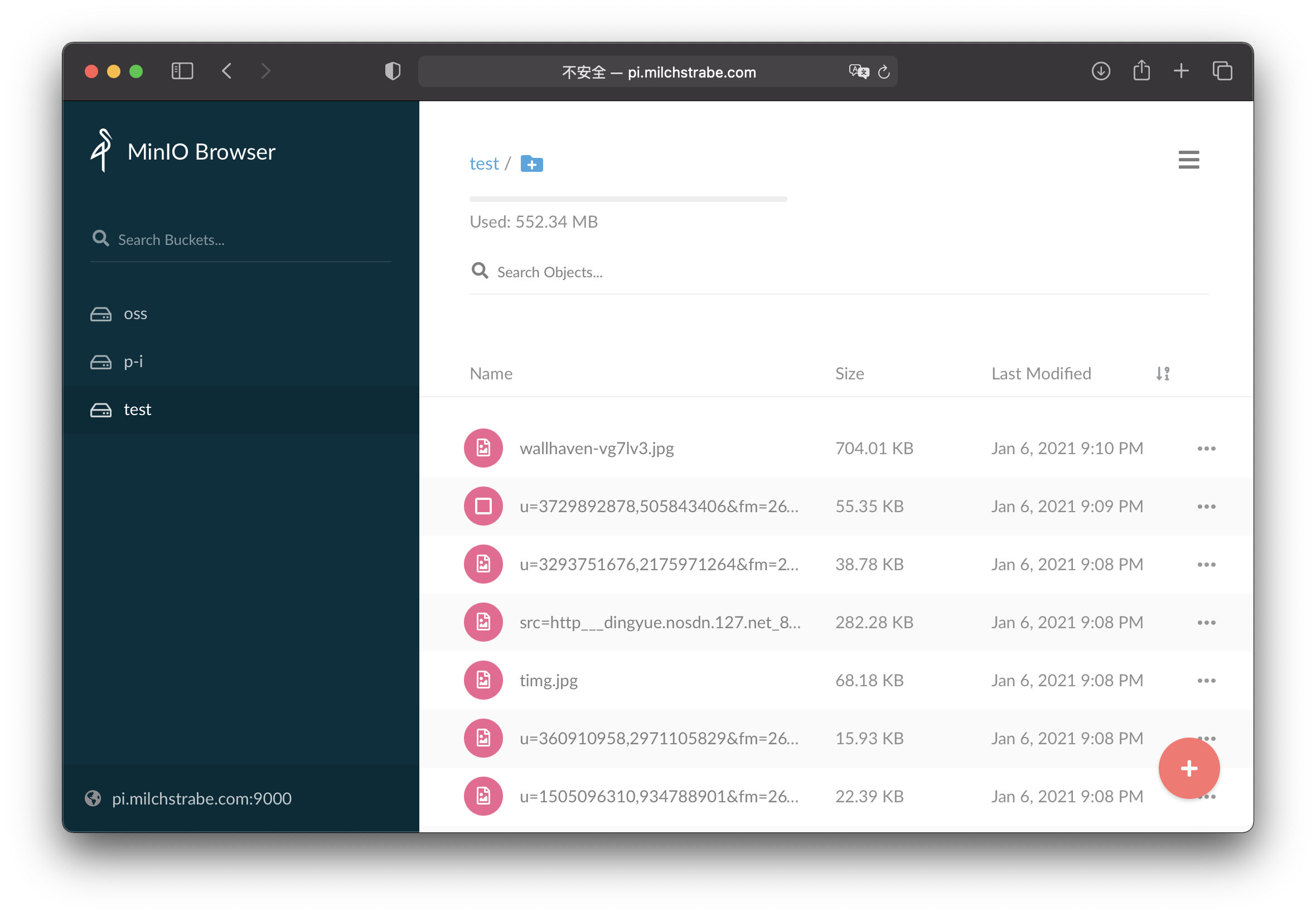1316x915 pixels.
Task: Select the checkbox icon for u=3729892878 file
Action: [x=483, y=506]
